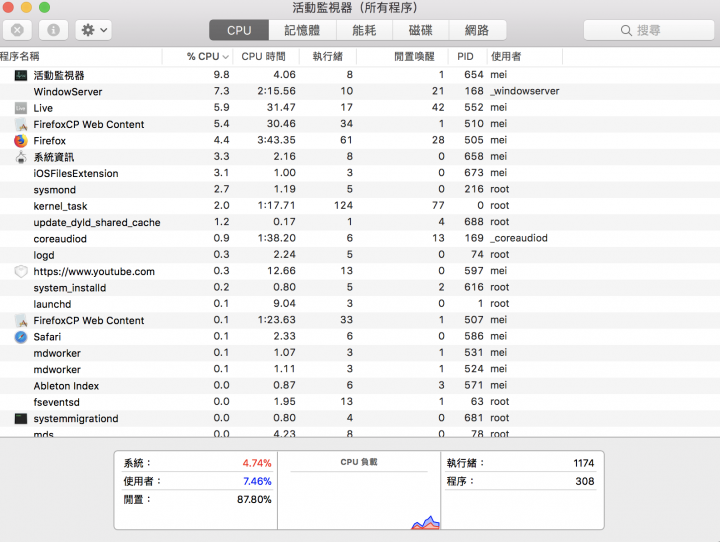Viewport: 720px width, 542px height.
Task: Open the 磁碟 tab
Action: pos(421,30)
